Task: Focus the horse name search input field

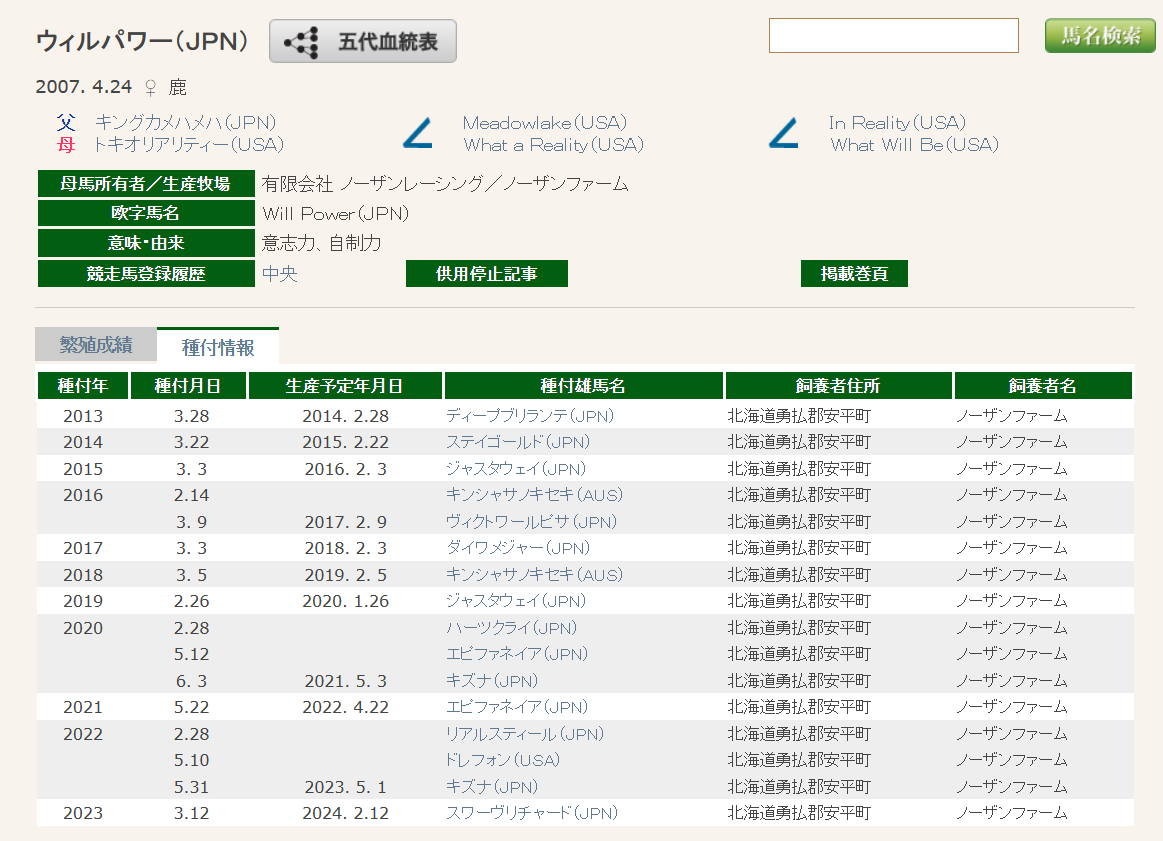Action: pyautogui.click(x=893, y=36)
